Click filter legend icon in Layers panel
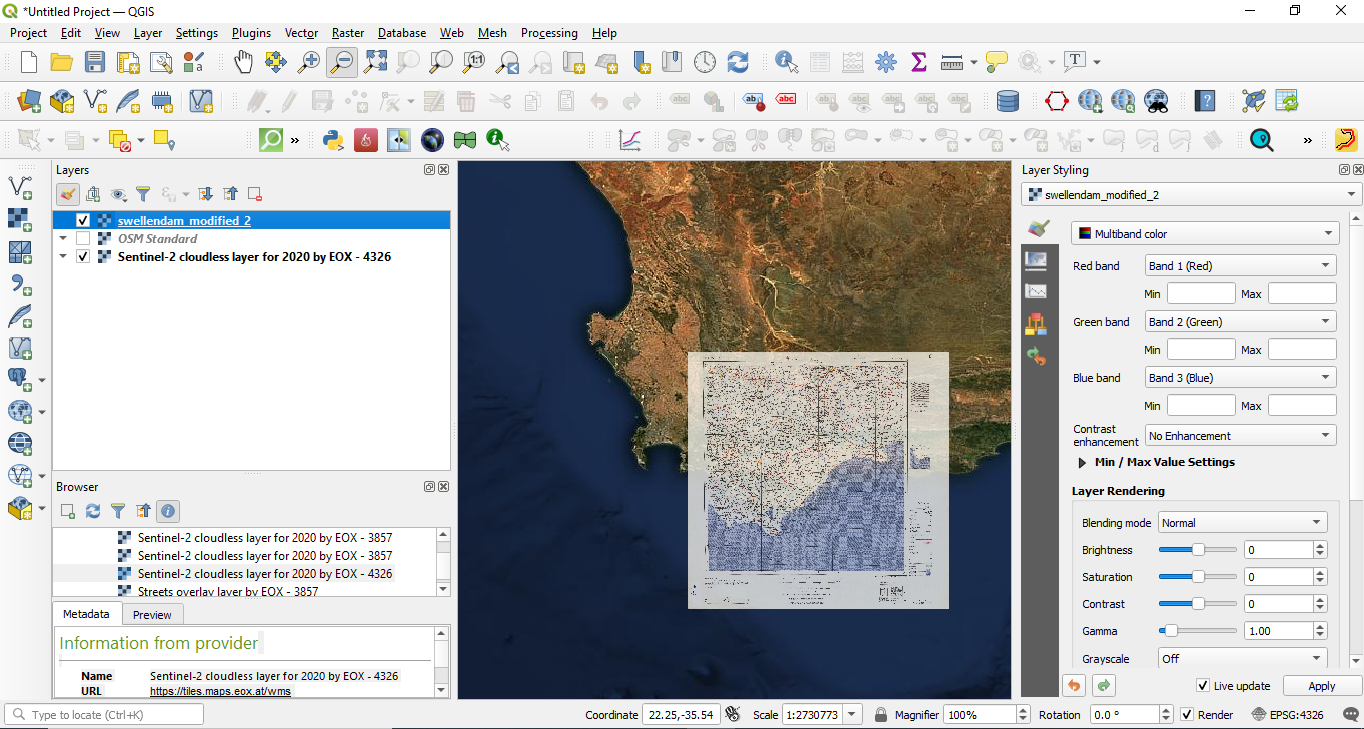Image resolution: width=1364 pixels, height=729 pixels. pyautogui.click(x=143, y=194)
